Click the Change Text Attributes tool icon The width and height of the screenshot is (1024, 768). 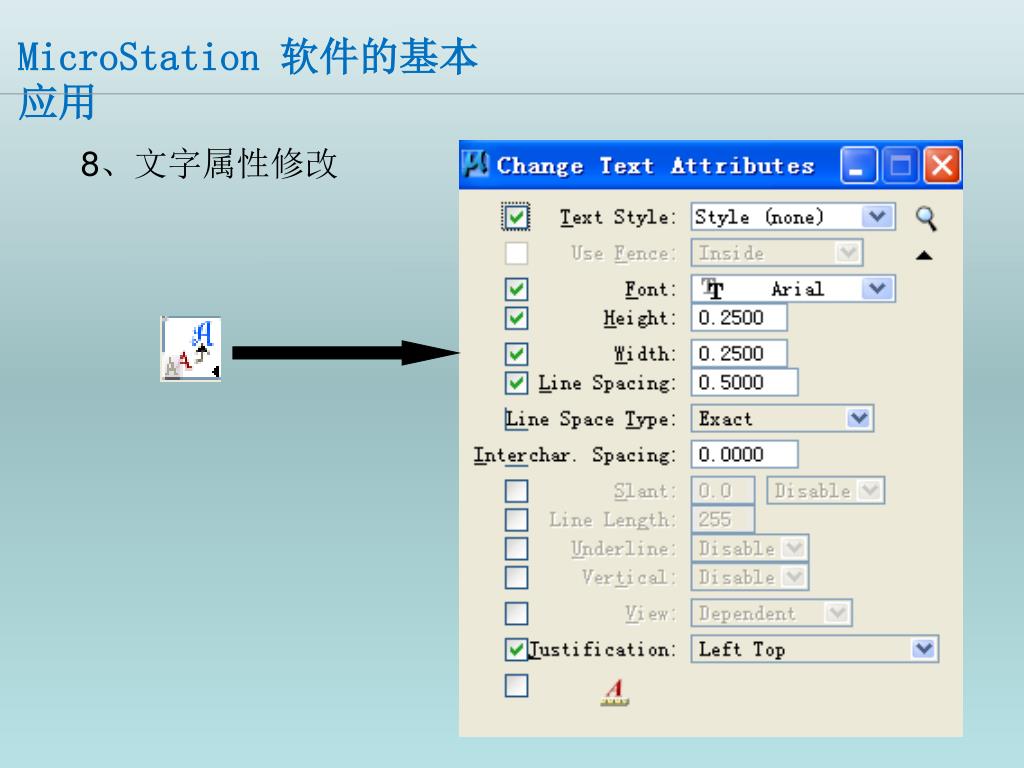(x=191, y=349)
